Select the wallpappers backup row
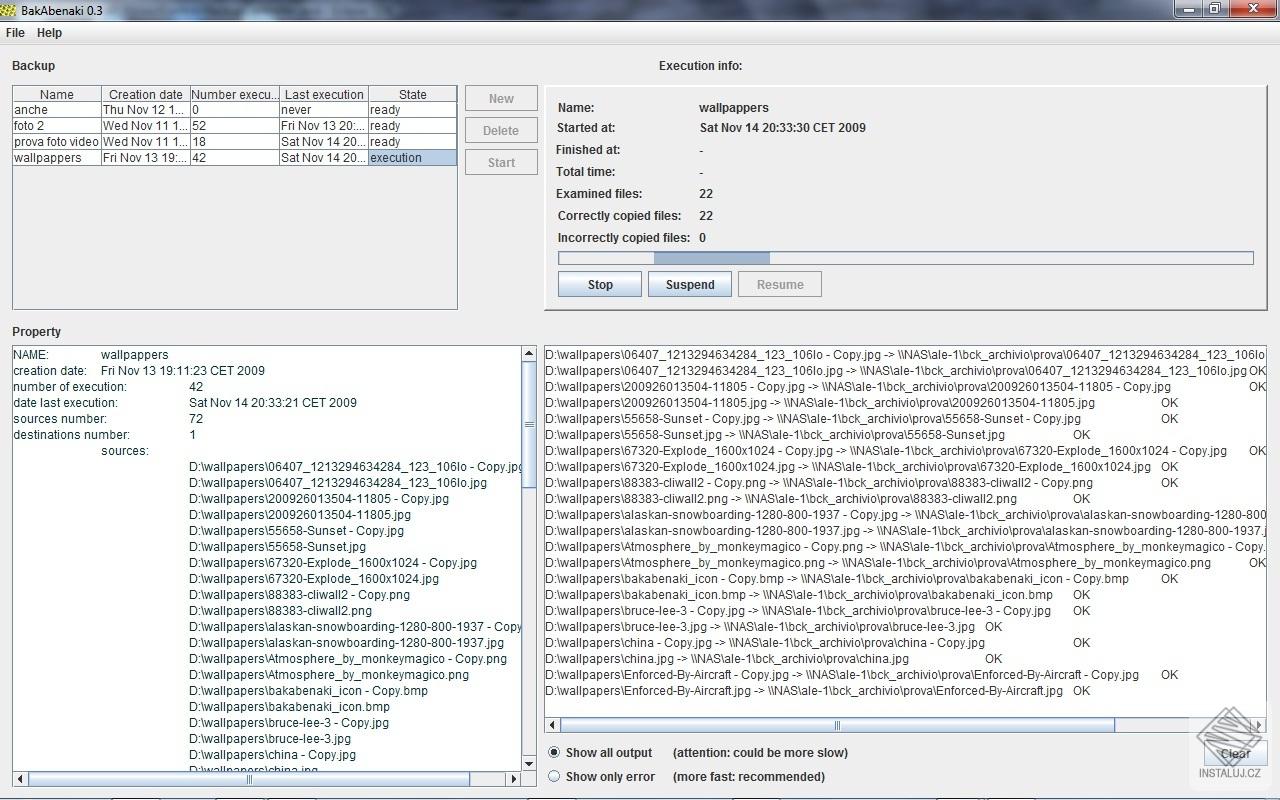Screen dimensions: 1280x800 235,158
